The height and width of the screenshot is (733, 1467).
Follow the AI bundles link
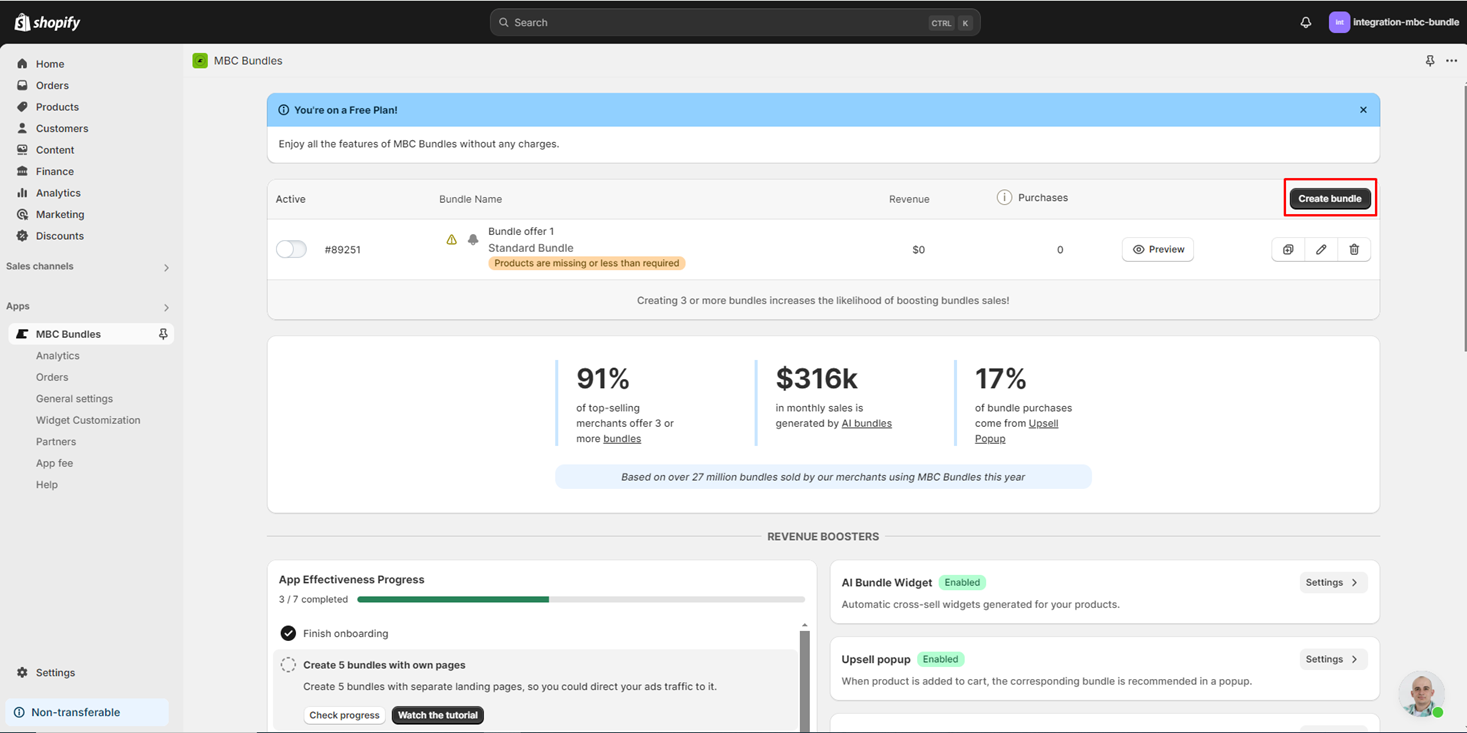[866, 423]
